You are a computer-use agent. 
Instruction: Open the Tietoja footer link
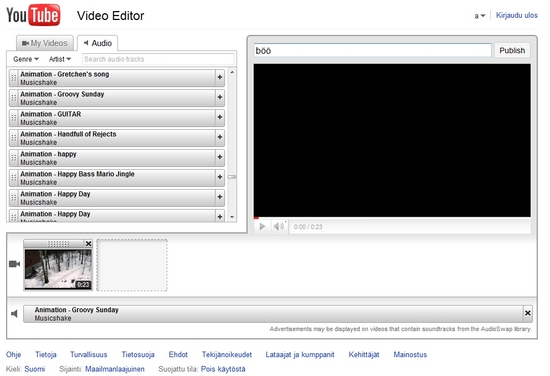point(46,355)
